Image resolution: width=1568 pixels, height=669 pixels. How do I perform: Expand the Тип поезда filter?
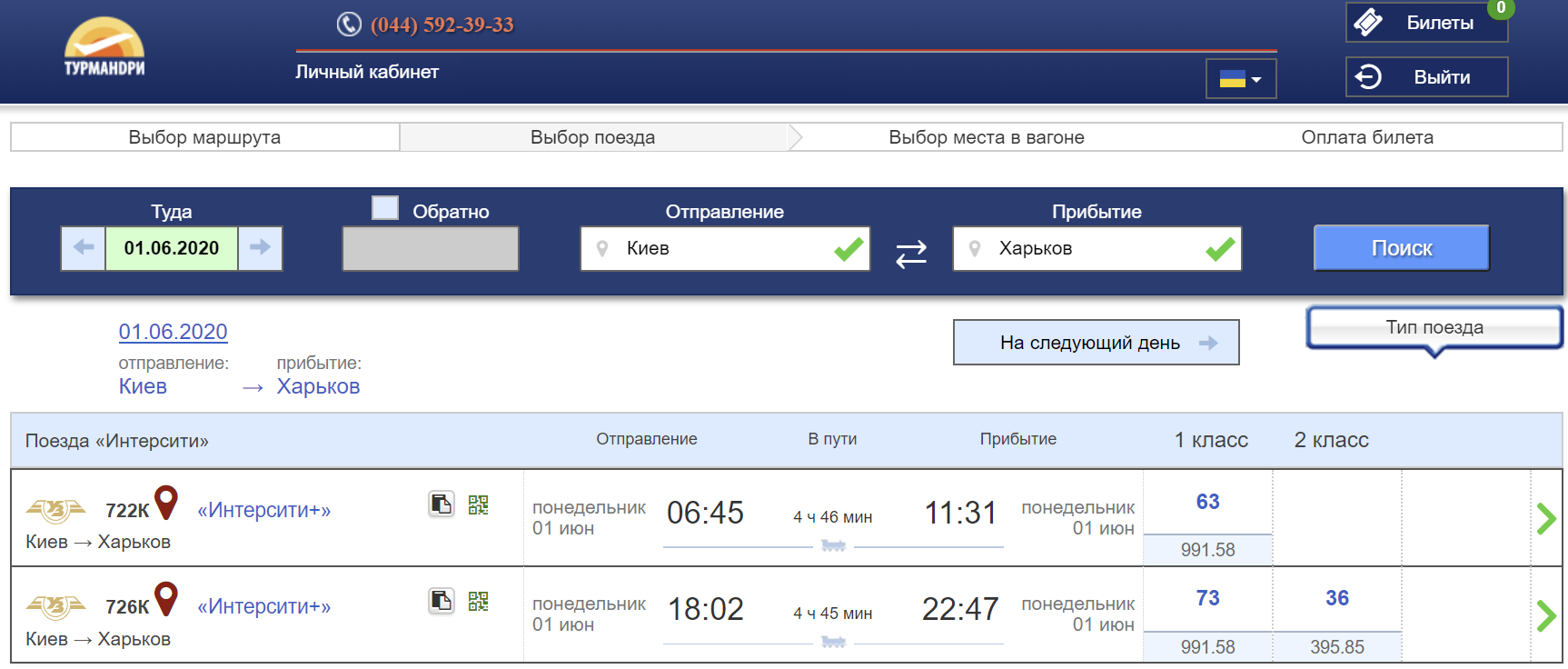[x=1434, y=328]
